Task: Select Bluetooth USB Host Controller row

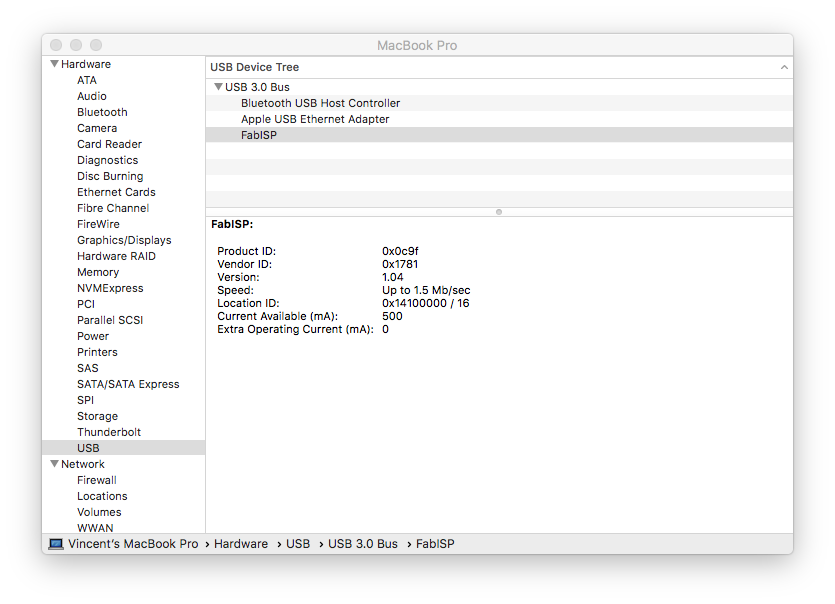Action: (499, 103)
